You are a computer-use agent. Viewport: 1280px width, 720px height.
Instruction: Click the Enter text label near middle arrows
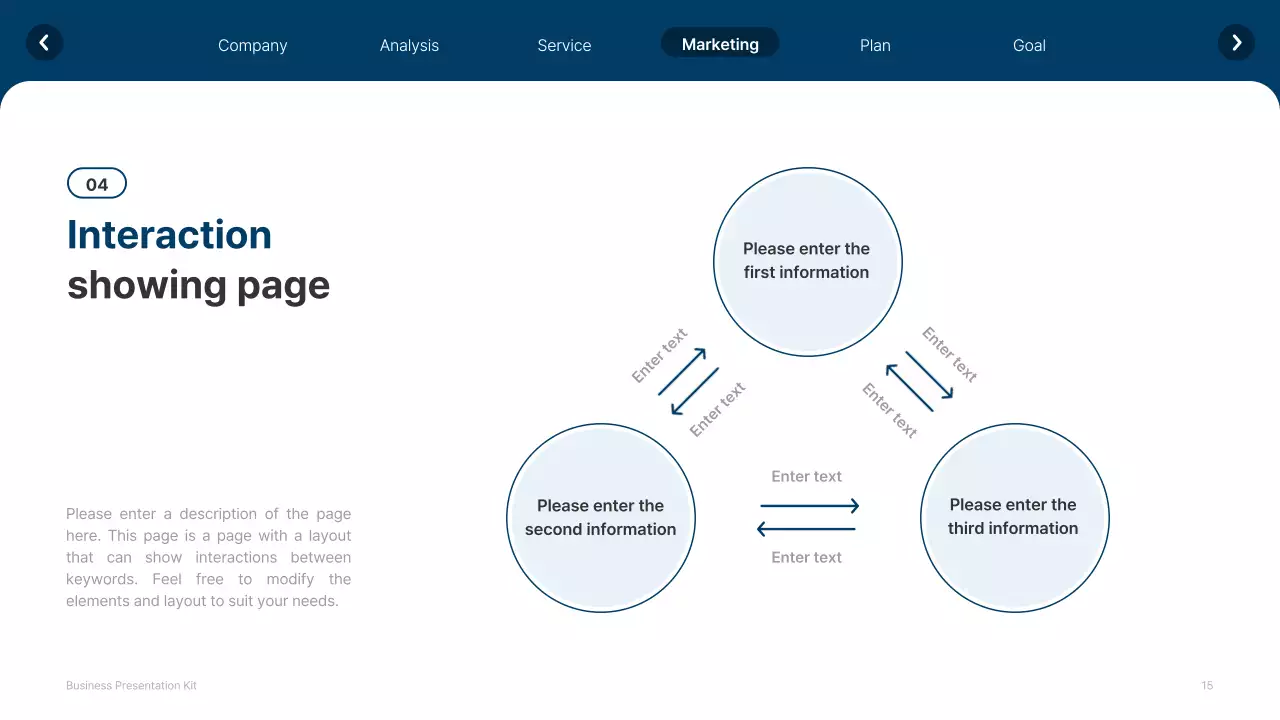(806, 476)
